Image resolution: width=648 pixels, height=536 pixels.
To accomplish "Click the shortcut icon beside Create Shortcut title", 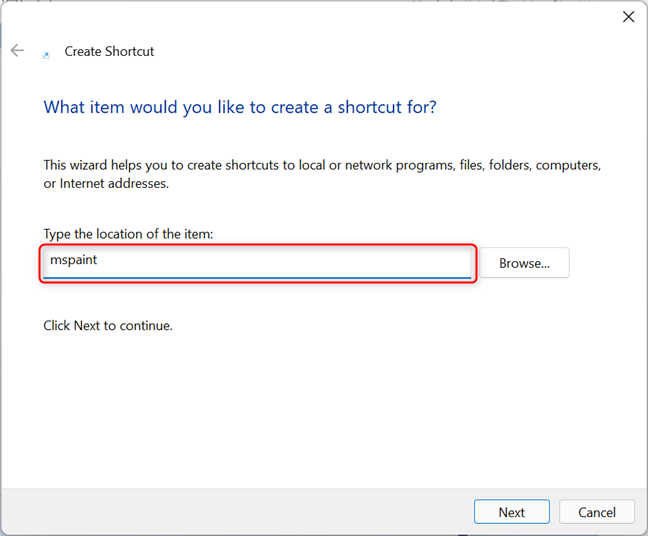I will coord(46,55).
